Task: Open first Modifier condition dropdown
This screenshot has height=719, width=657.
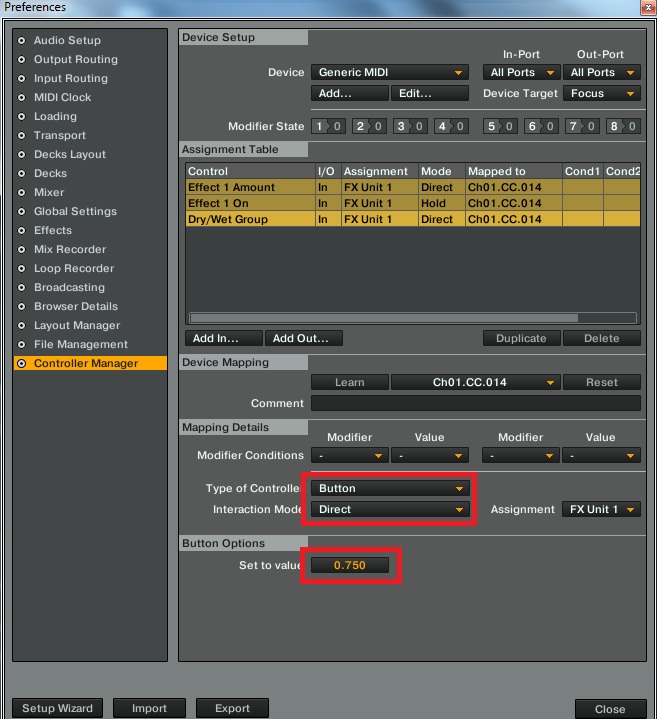Action: [x=350, y=456]
